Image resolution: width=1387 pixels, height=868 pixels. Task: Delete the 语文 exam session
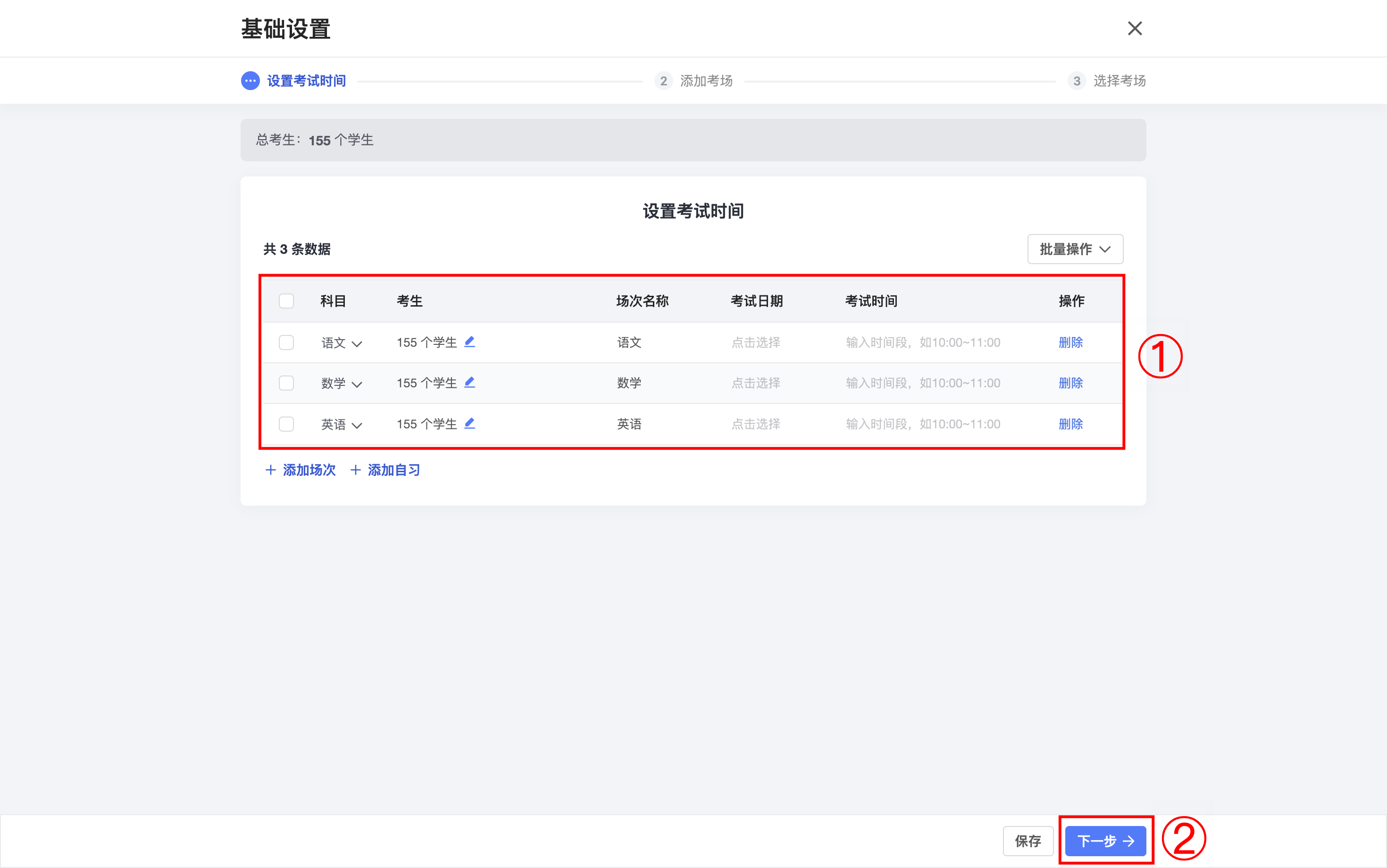[1070, 342]
